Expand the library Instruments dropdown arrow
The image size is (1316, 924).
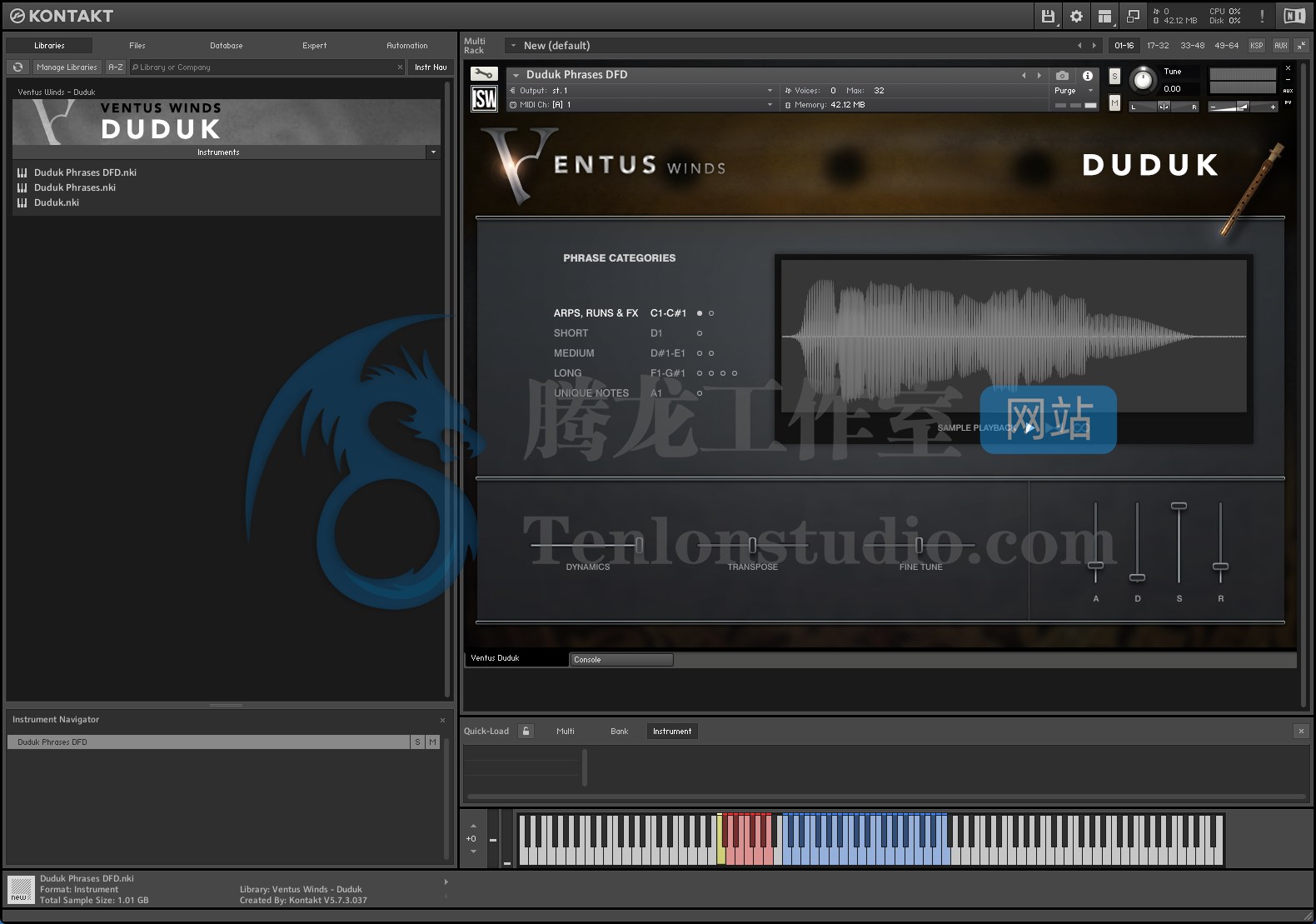click(x=433, y=152)
